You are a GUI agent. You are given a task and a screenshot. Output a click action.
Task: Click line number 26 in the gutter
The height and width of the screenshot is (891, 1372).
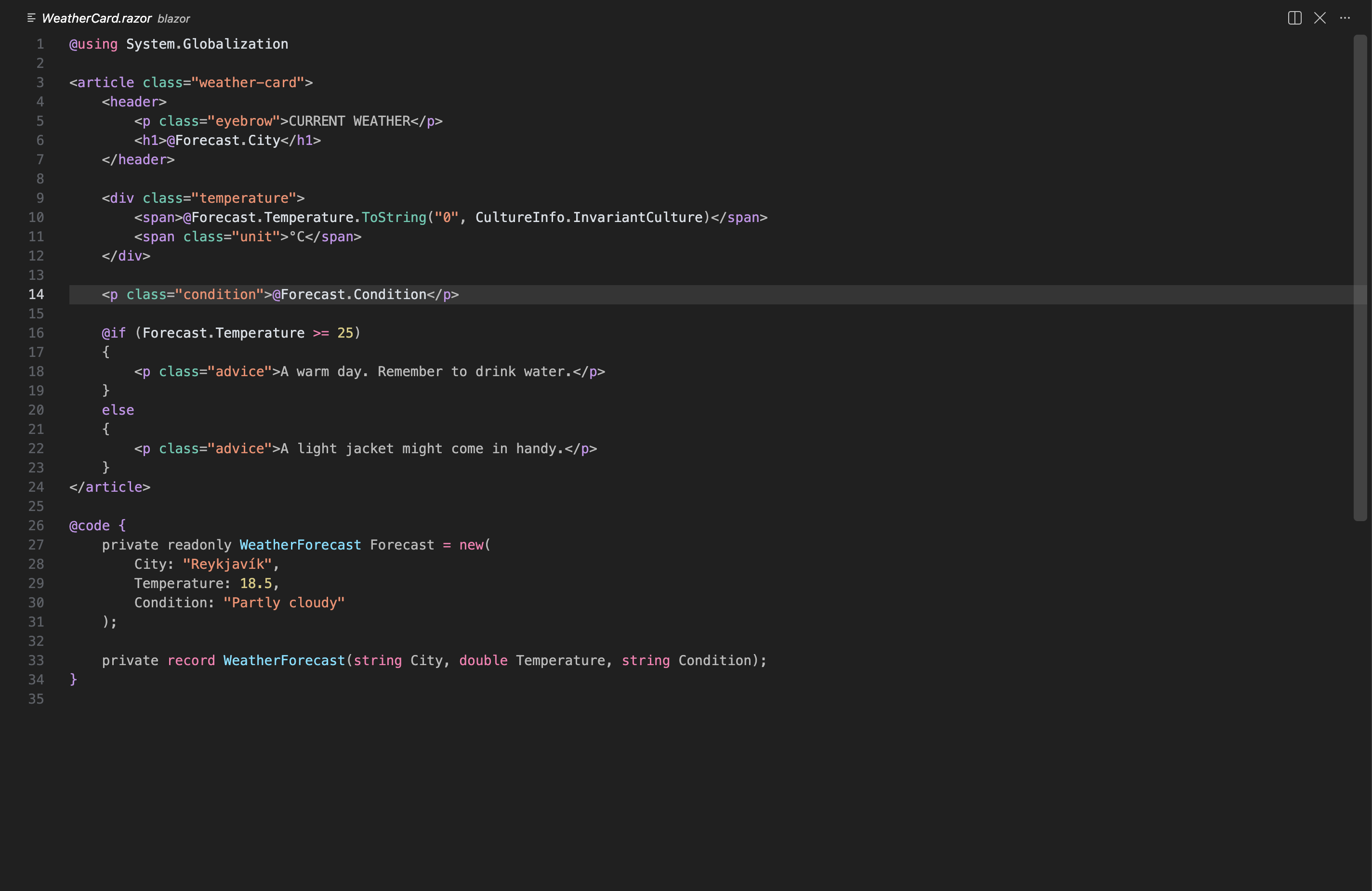(x=36, y=525)
